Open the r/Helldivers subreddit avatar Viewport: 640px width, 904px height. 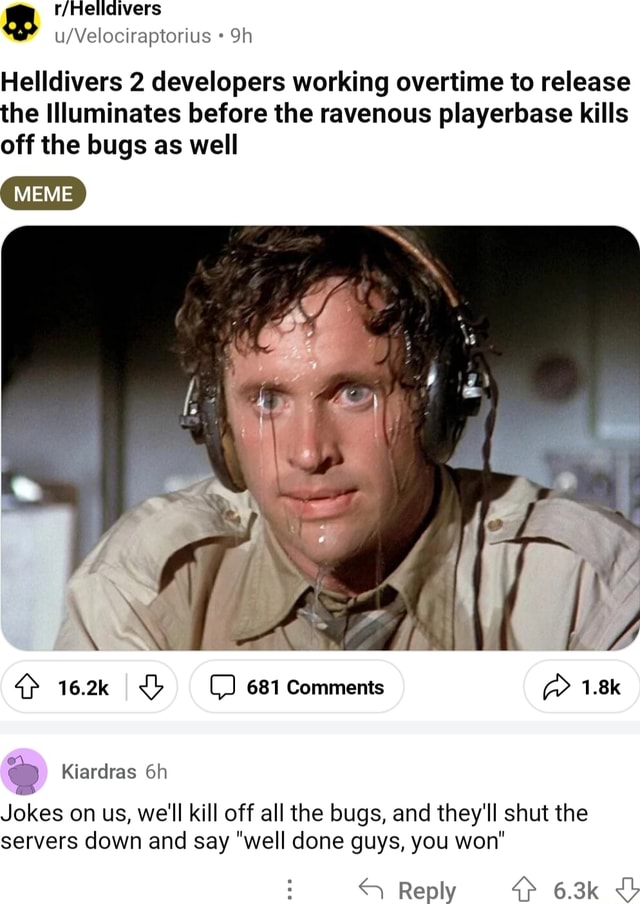(x=21, y=22)
